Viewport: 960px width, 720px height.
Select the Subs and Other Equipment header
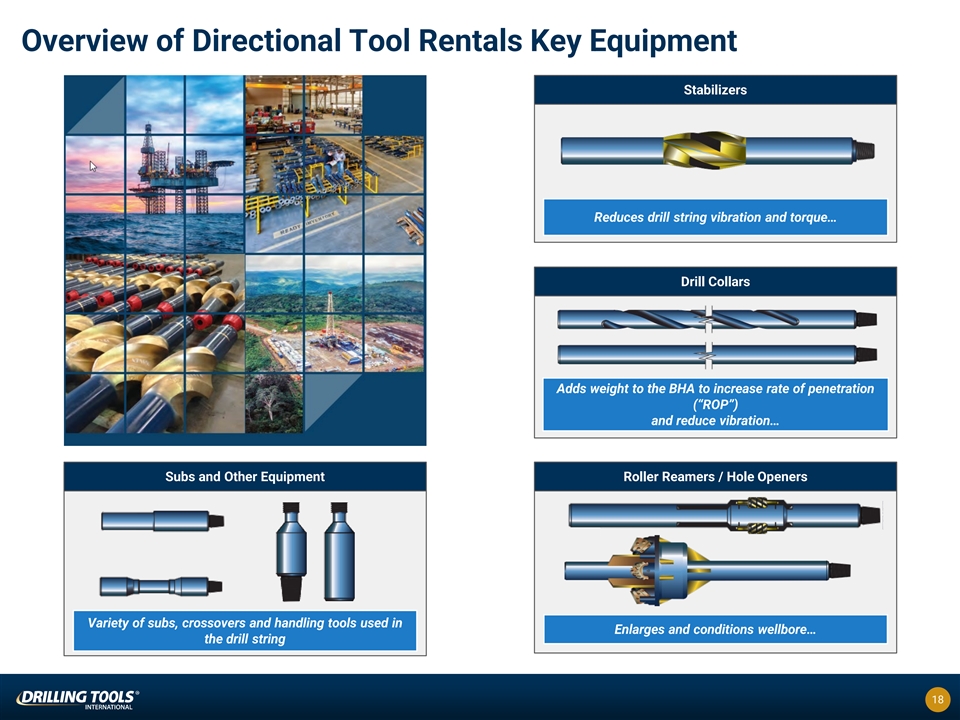(245, 477)
